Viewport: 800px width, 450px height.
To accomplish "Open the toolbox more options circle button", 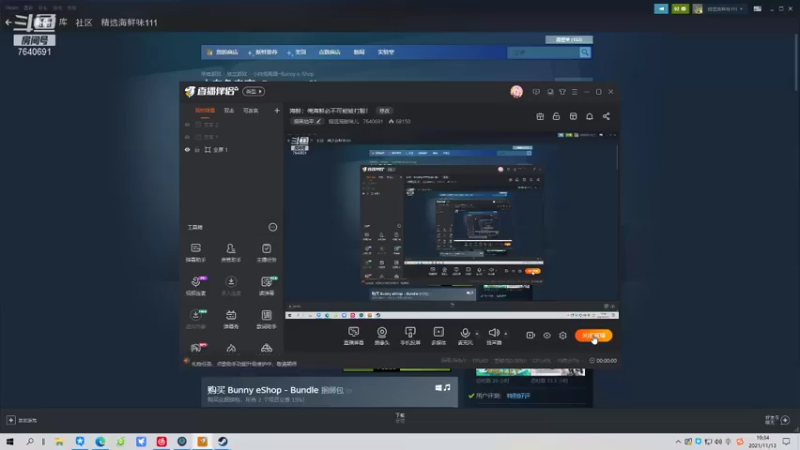I will click(x=273, y=227).
